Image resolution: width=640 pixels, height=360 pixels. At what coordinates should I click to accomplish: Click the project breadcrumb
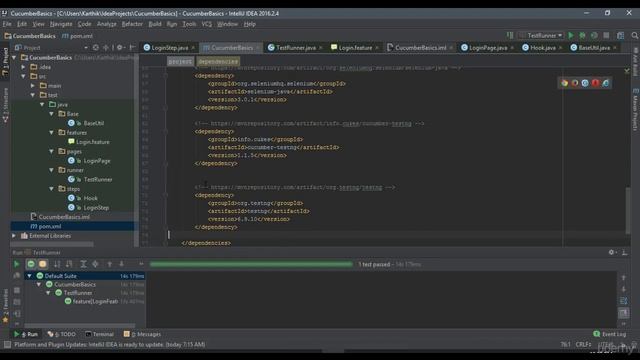(x=180, y=62)
